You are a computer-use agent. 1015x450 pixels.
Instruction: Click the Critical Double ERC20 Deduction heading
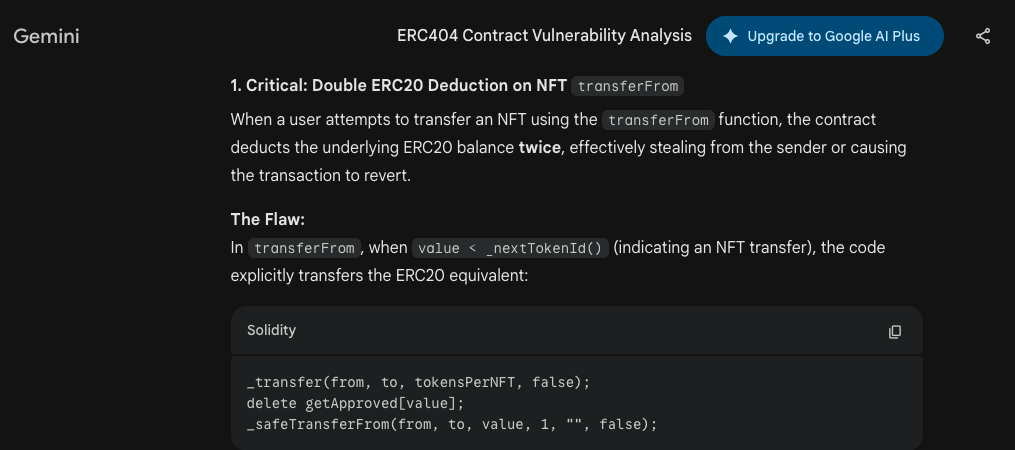pyautogui.click(x=399, y=86)
